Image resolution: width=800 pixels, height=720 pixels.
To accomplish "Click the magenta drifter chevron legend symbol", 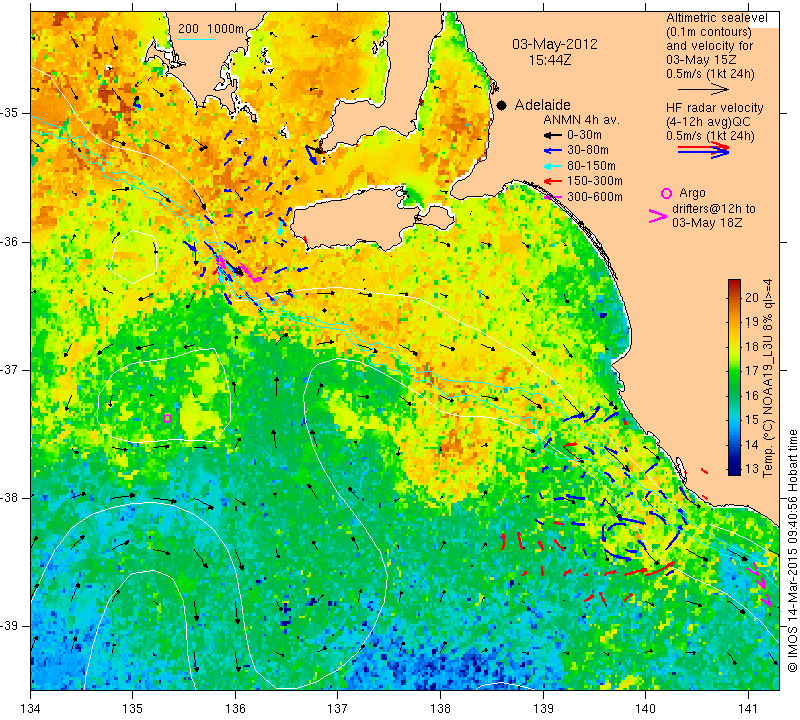I will coord(658,216).
